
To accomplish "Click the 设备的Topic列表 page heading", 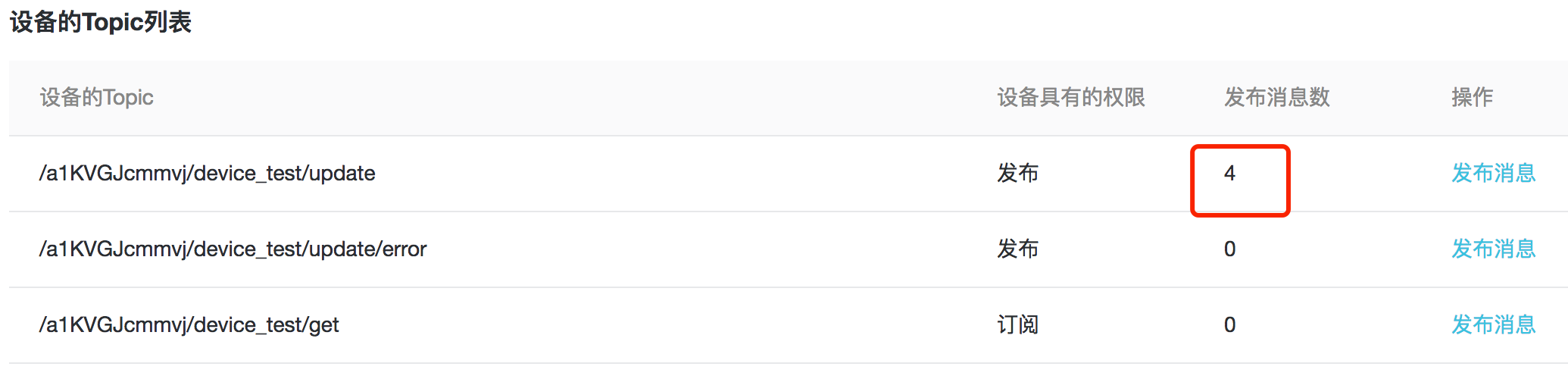I will (x=101, y=22).
